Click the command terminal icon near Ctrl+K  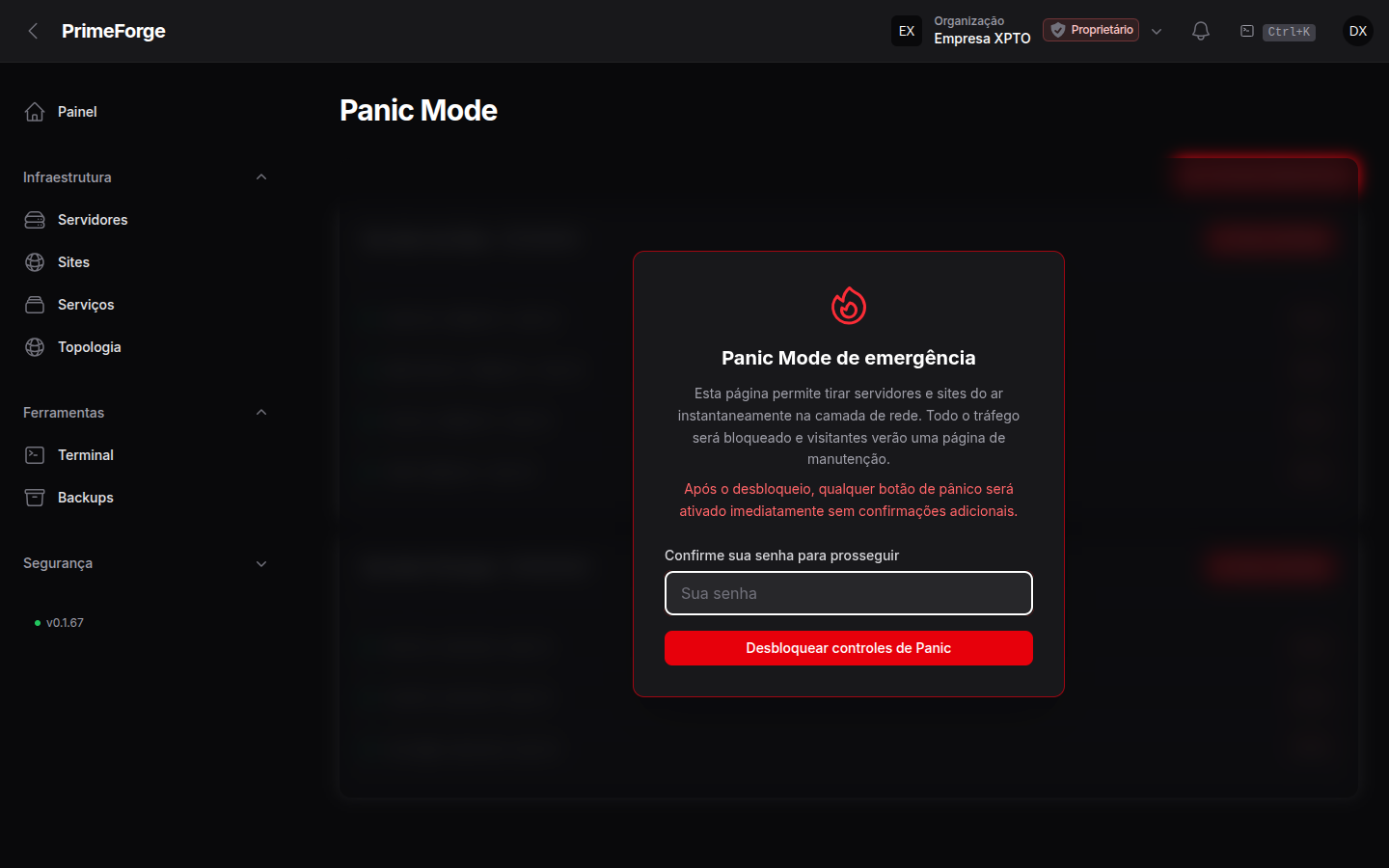[1247, 31]
